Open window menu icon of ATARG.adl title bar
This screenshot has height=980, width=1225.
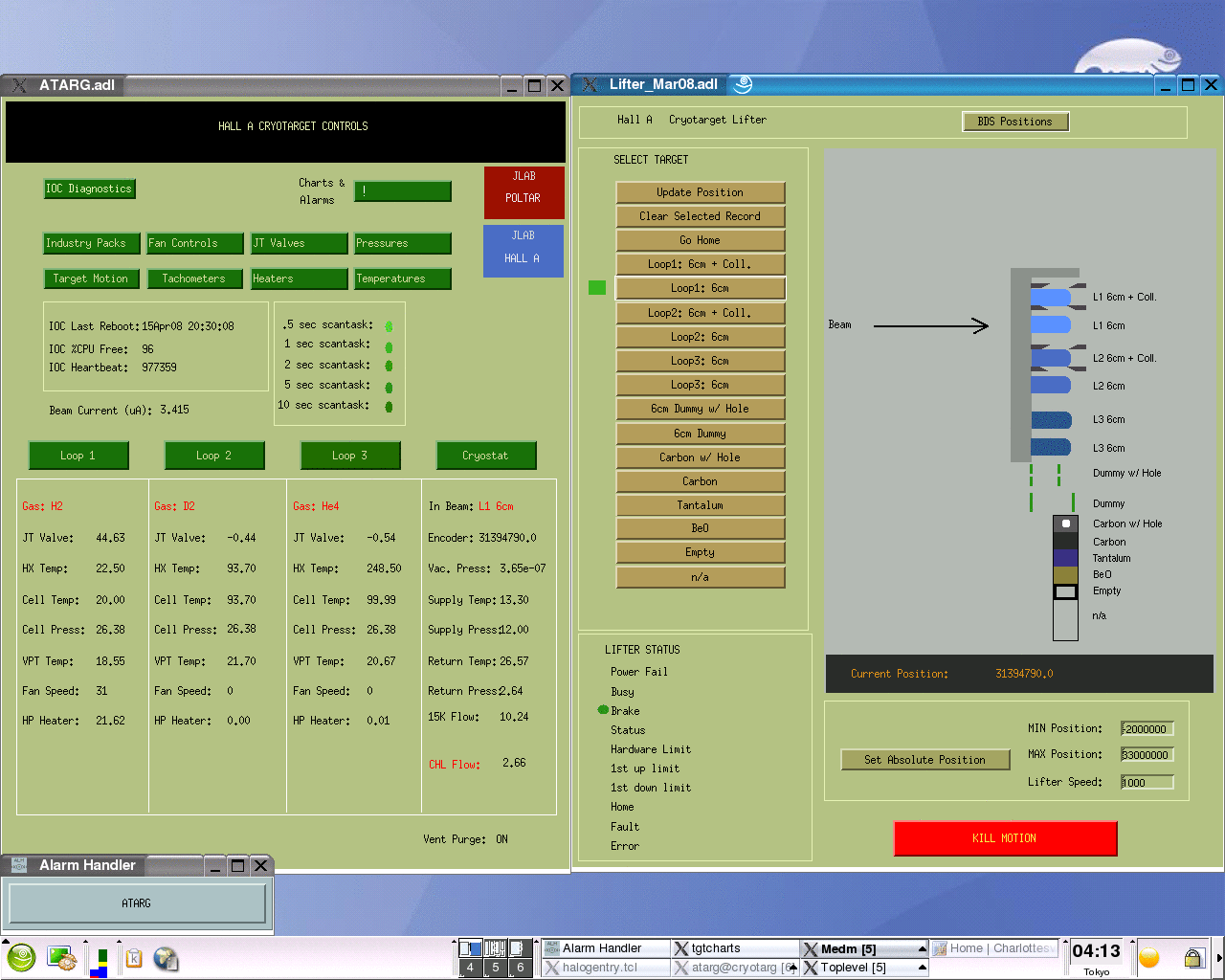(x=18, y=85)
